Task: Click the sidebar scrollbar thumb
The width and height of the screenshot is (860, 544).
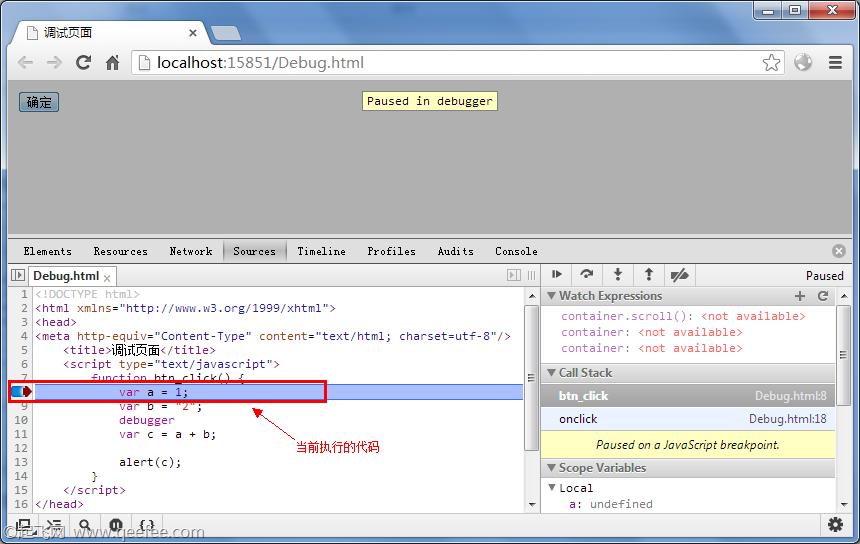Action: point(843,355)
